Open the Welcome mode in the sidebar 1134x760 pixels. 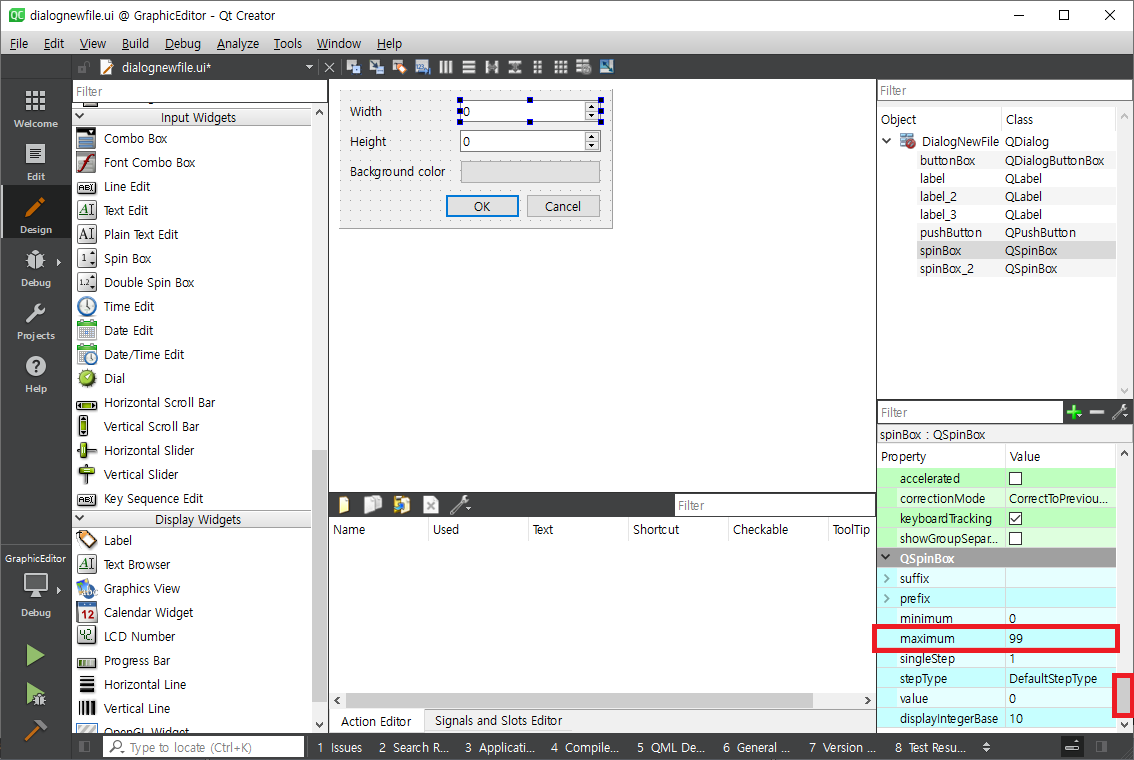pos(35,109)
